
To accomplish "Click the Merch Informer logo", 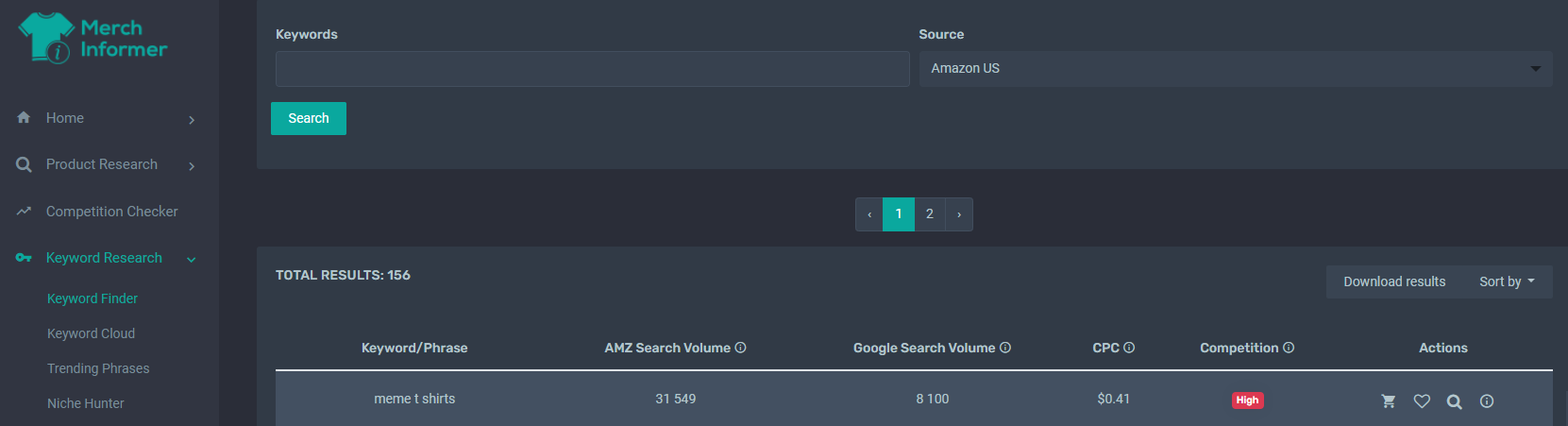I will (x=93, y=38).
